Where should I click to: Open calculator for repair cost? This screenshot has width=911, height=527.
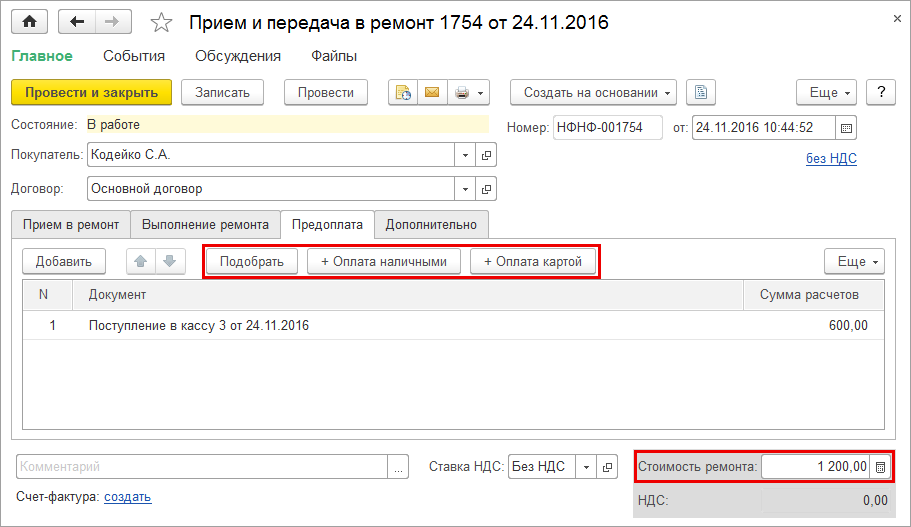coord(880,467)
